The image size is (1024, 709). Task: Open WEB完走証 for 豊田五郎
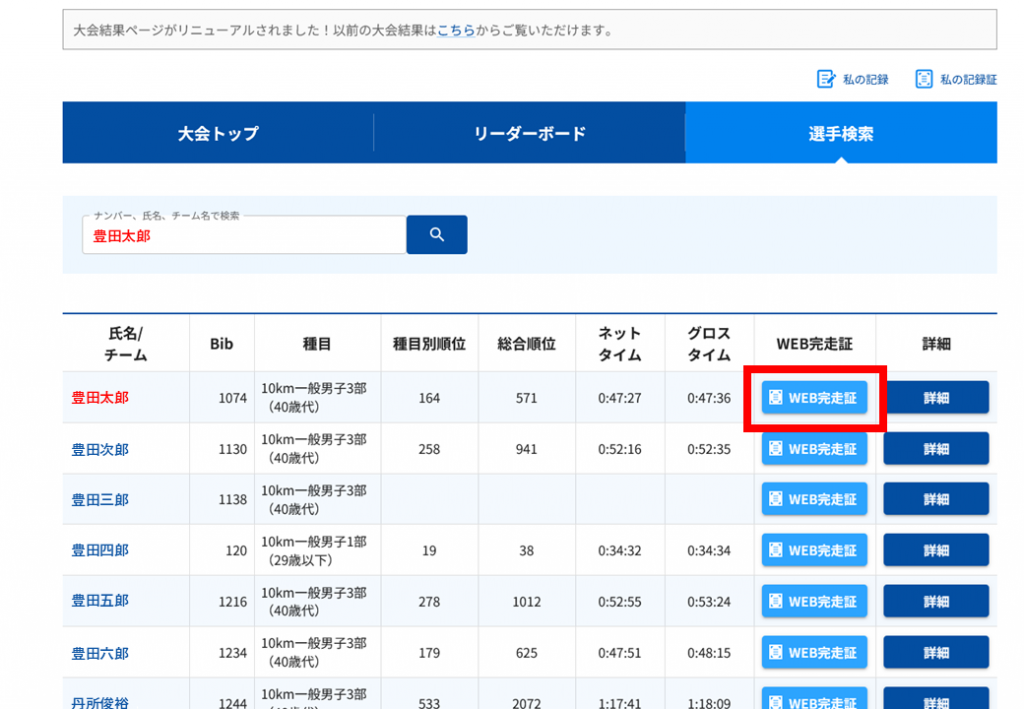814,601
